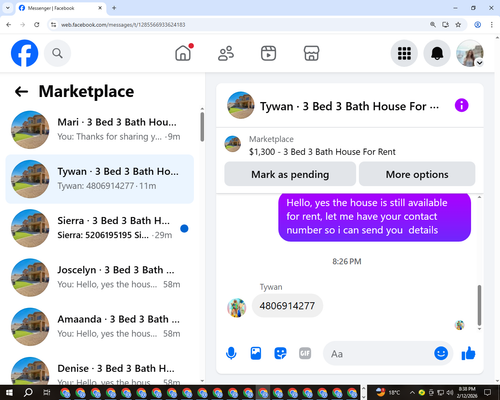This screenshot has height=400, width=500.
Task: Choose a GIF icon
Action: [305, 353]
